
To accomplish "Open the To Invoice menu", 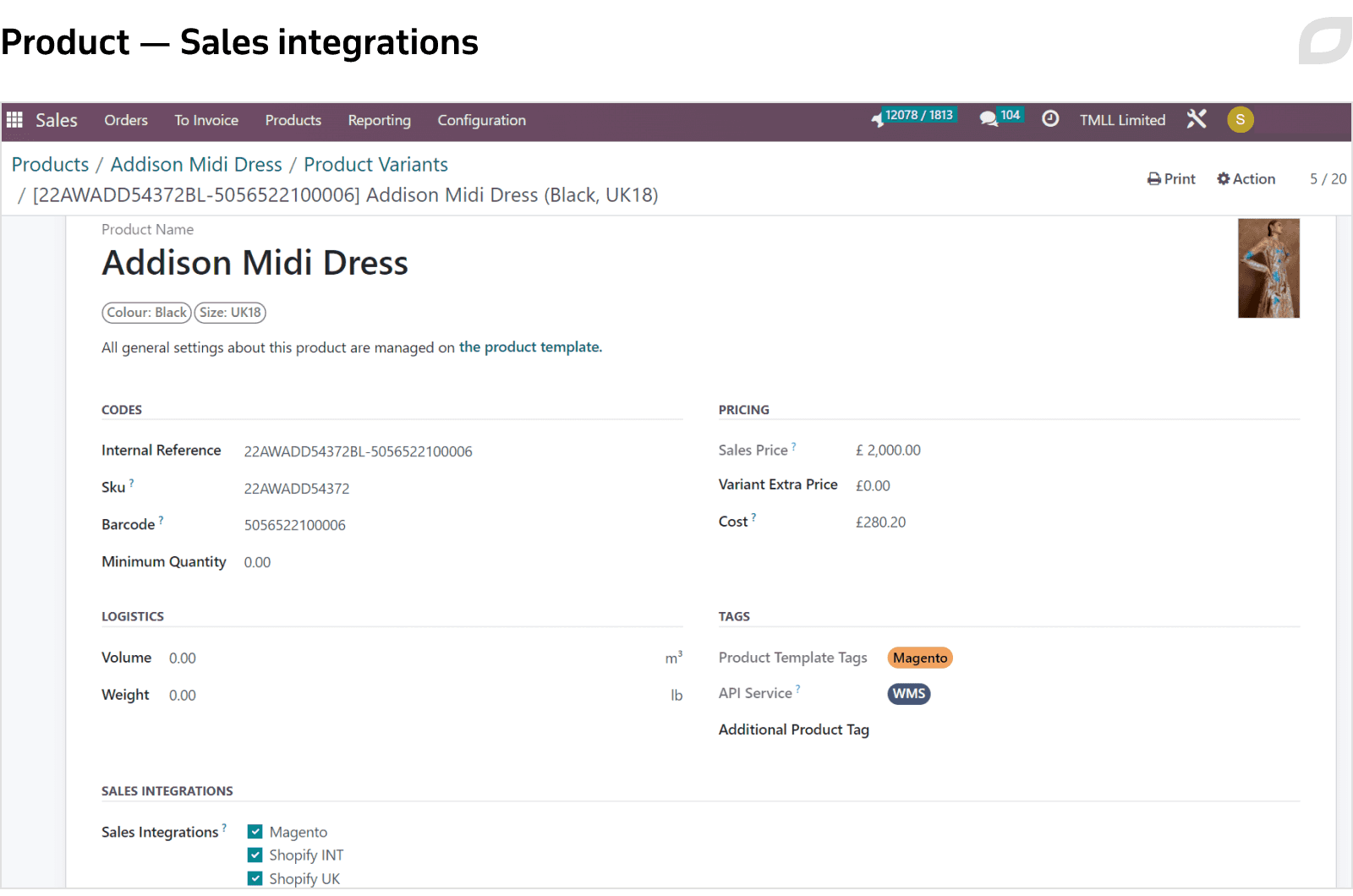I will pos(206,120).
